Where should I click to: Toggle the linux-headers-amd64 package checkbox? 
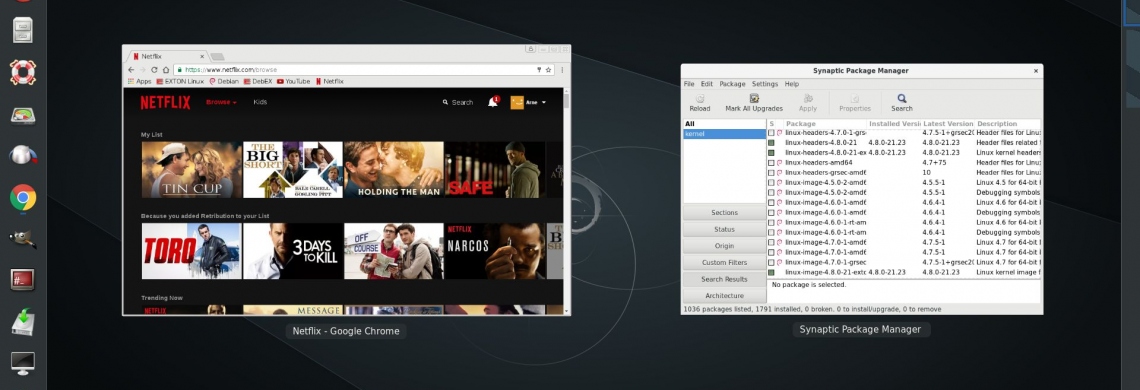771,163
